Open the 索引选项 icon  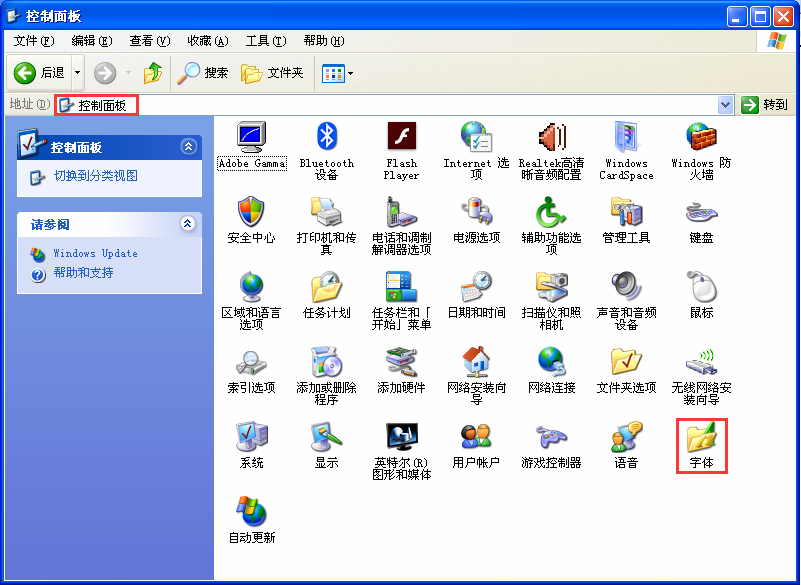point(251,362)
